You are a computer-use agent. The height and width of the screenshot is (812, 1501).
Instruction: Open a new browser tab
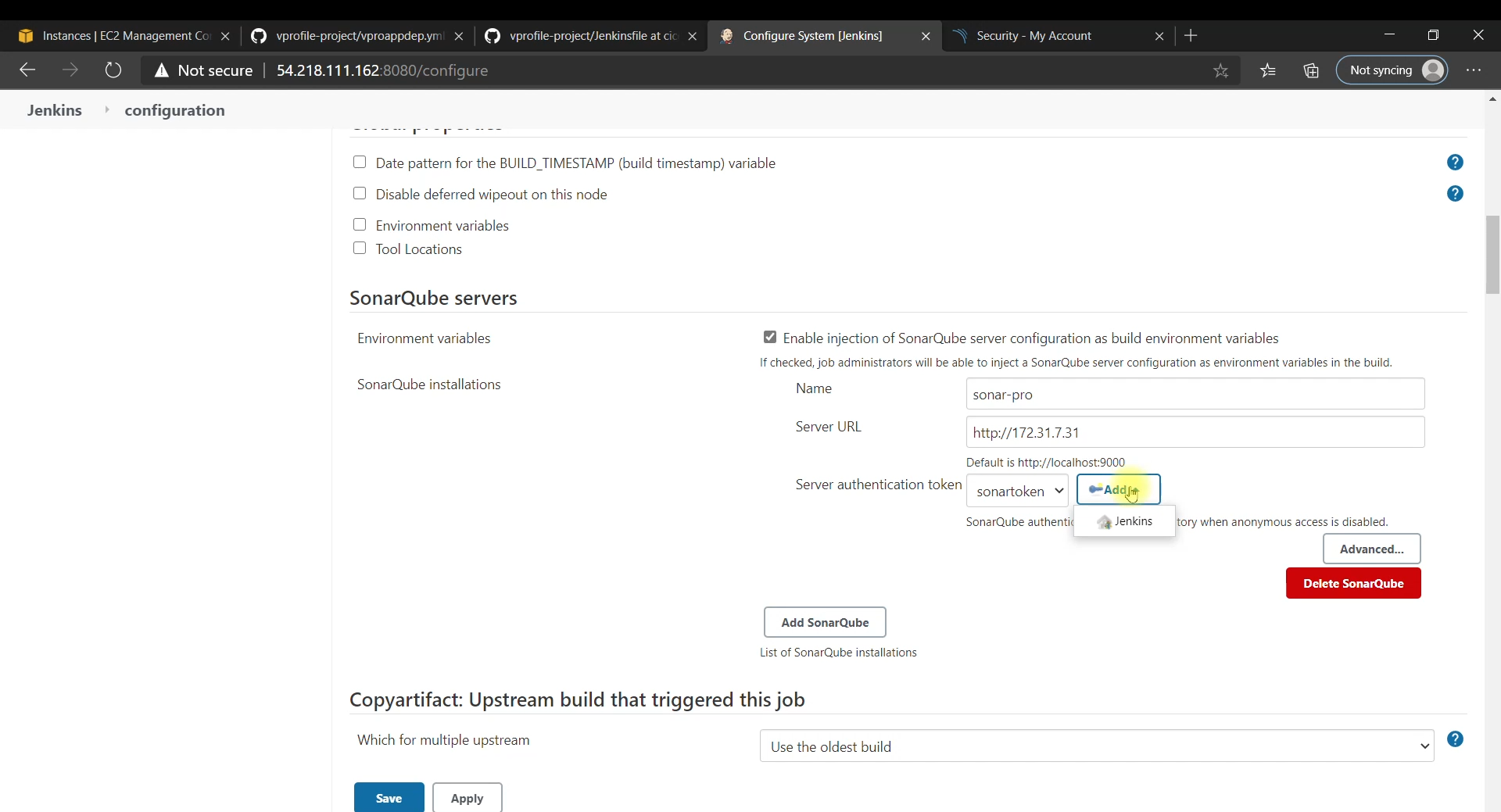[x=1191, y=36]
